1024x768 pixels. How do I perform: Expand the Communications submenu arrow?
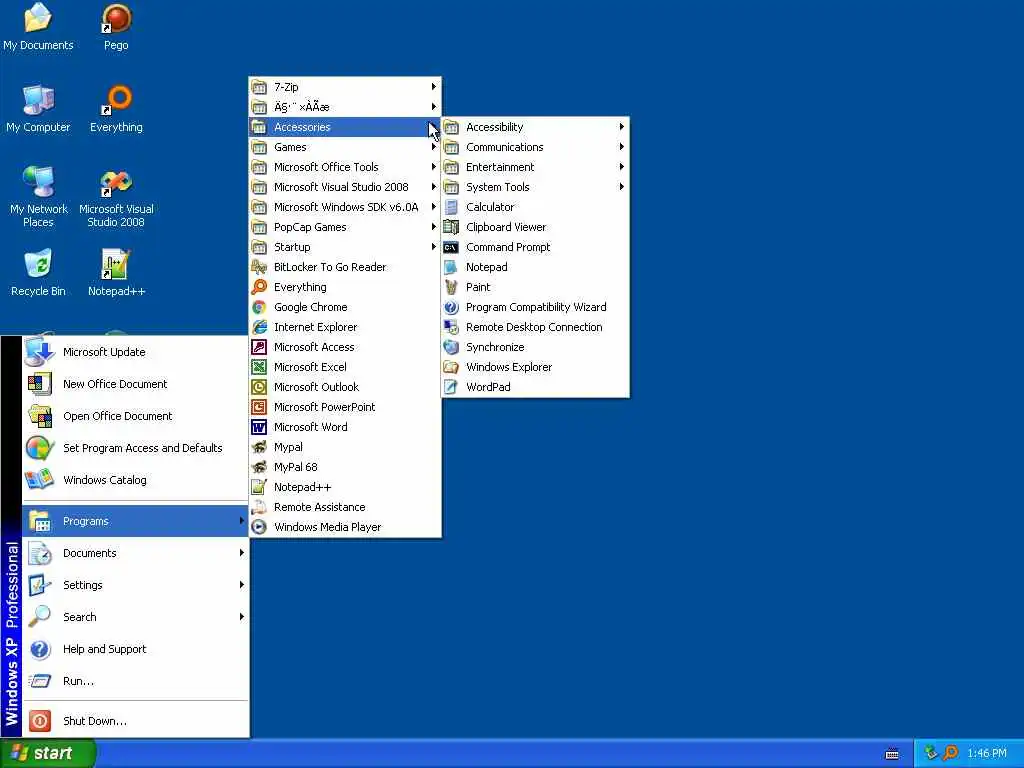click(622, 147)
